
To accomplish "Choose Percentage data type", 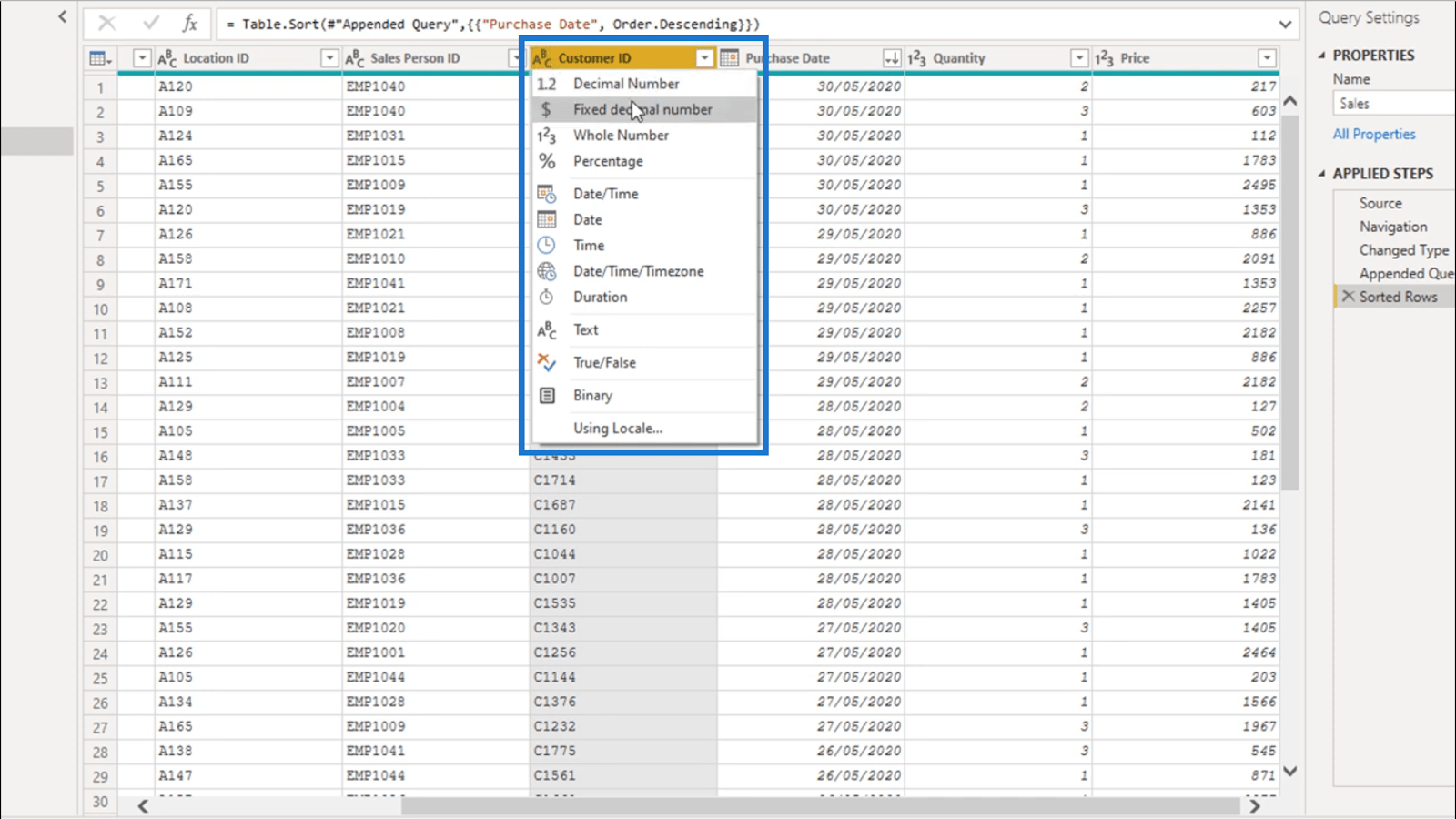I will (644, 161).
